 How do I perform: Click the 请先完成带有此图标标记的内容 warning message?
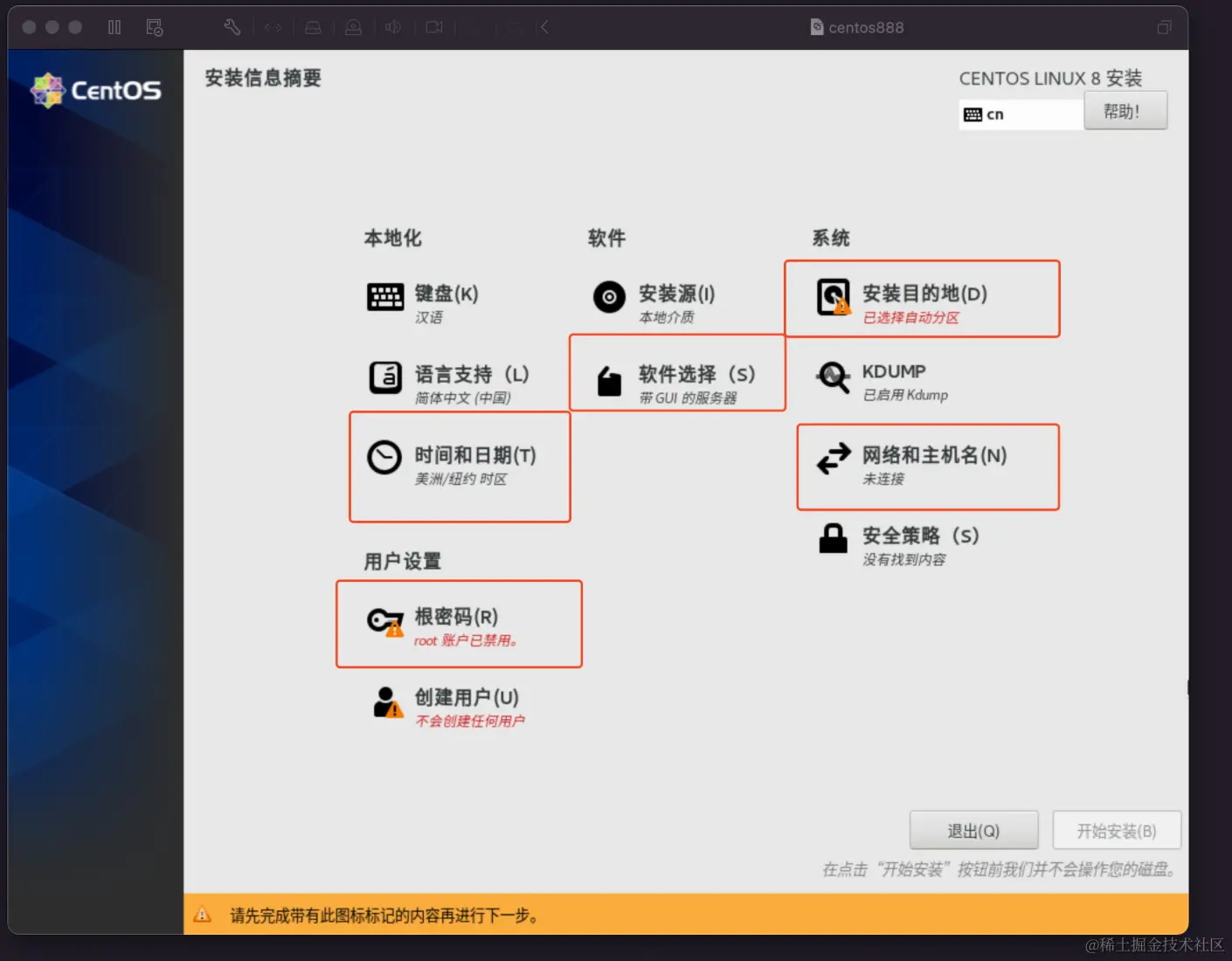[384, 916]
